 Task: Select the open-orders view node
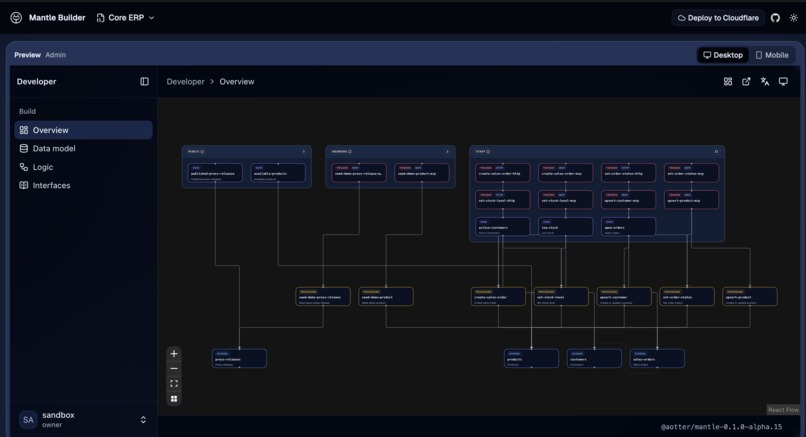[628, 227]
